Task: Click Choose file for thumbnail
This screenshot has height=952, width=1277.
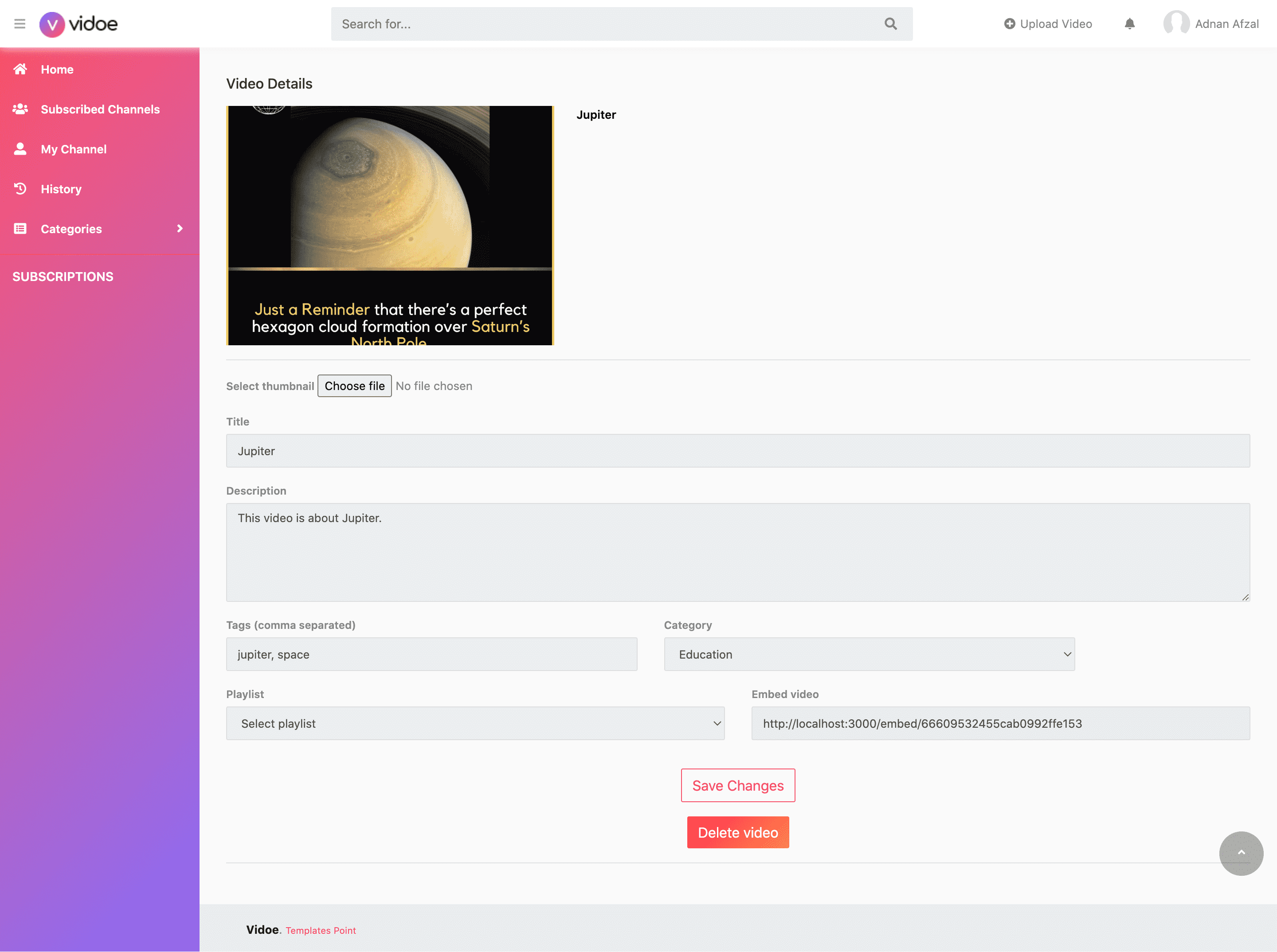Action: (355, 386)
